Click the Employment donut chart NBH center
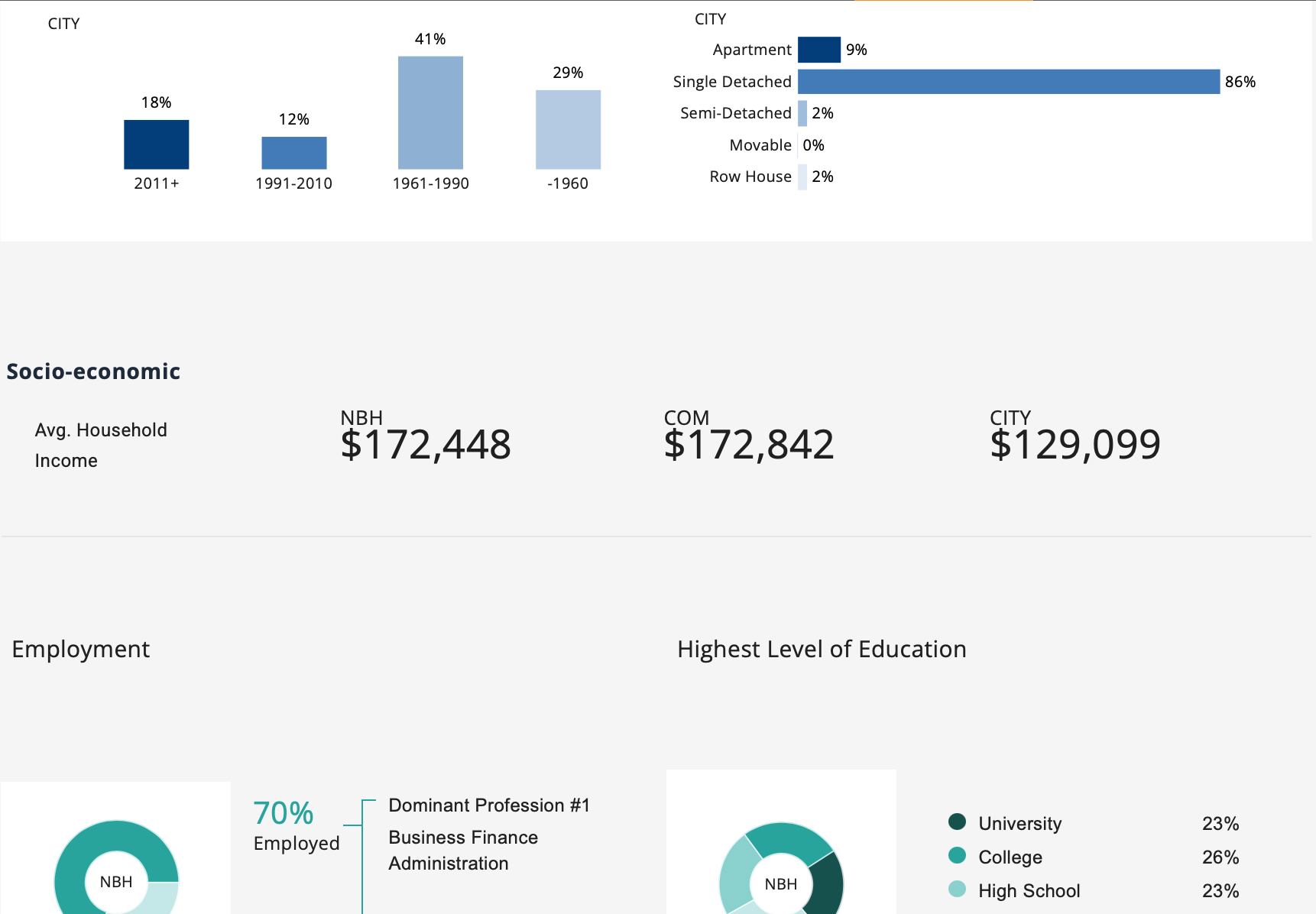 click(x=116, y=882)
